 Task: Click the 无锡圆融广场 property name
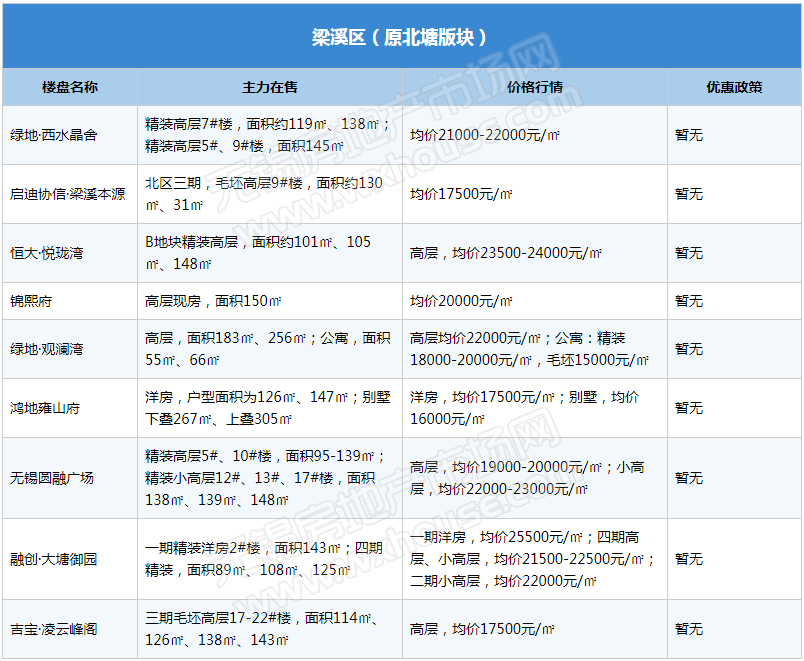click(52, 478)
